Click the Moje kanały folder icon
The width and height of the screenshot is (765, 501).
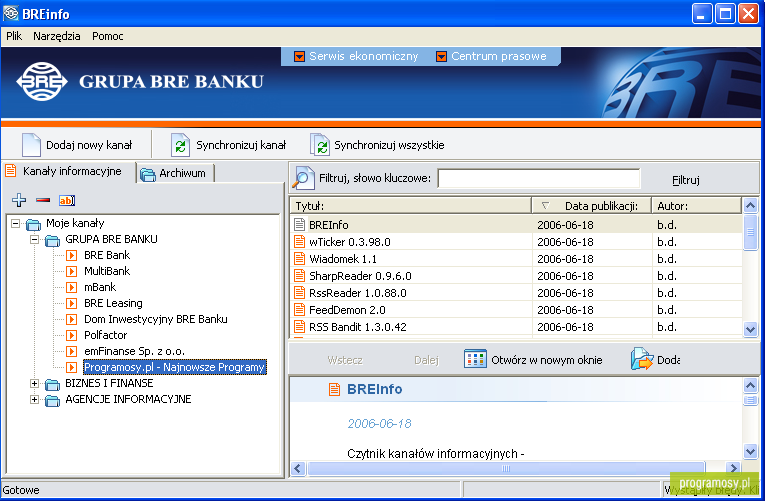34,224
